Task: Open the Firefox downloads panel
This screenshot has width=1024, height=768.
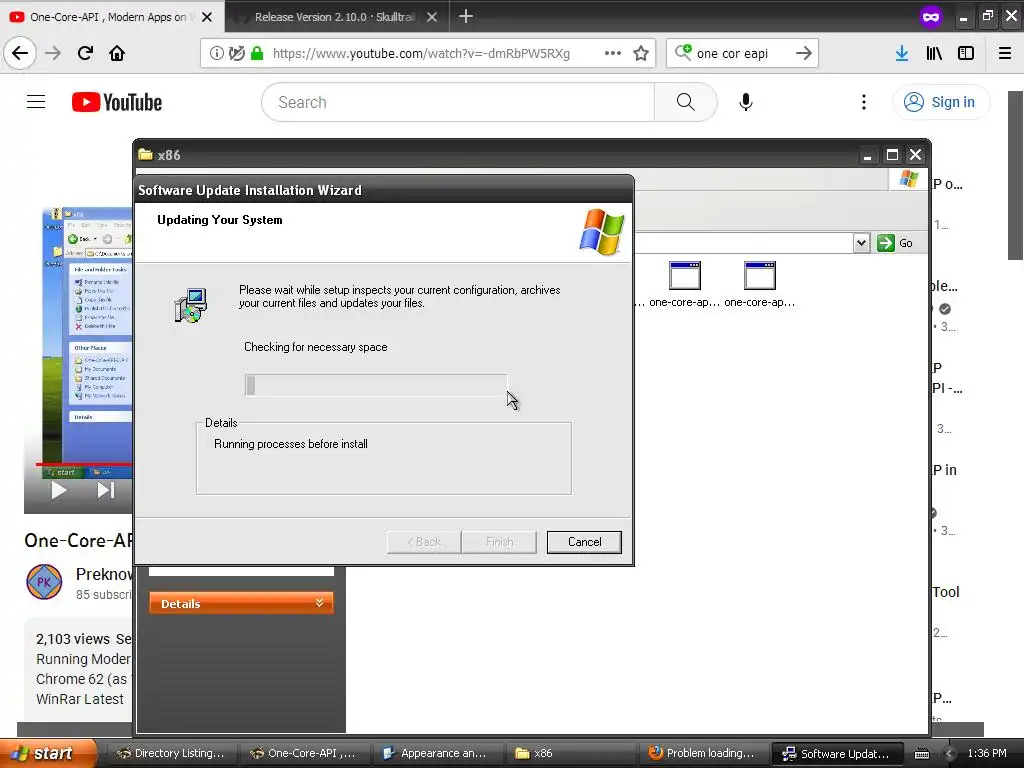Action: pos(902,54)
